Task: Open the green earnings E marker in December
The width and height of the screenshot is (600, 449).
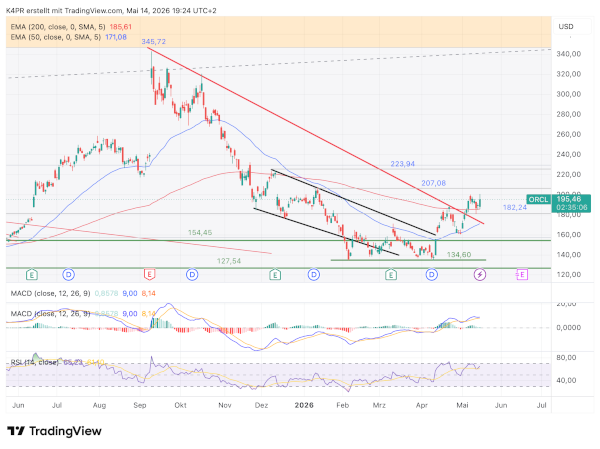Action: click(x=275, y=274)
